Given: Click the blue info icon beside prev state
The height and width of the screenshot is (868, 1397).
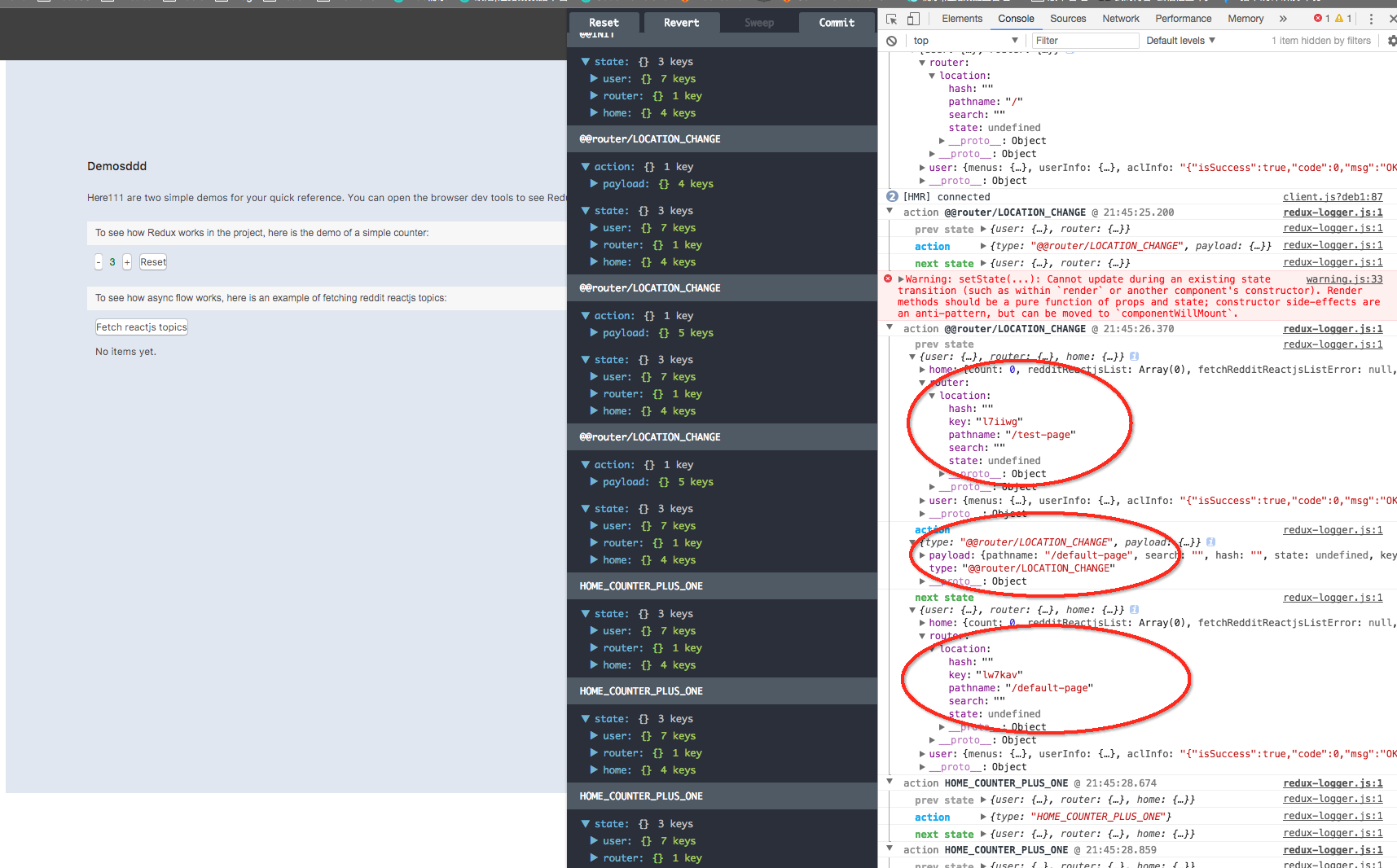Looking at the screenshot, I should point(1134,356).
